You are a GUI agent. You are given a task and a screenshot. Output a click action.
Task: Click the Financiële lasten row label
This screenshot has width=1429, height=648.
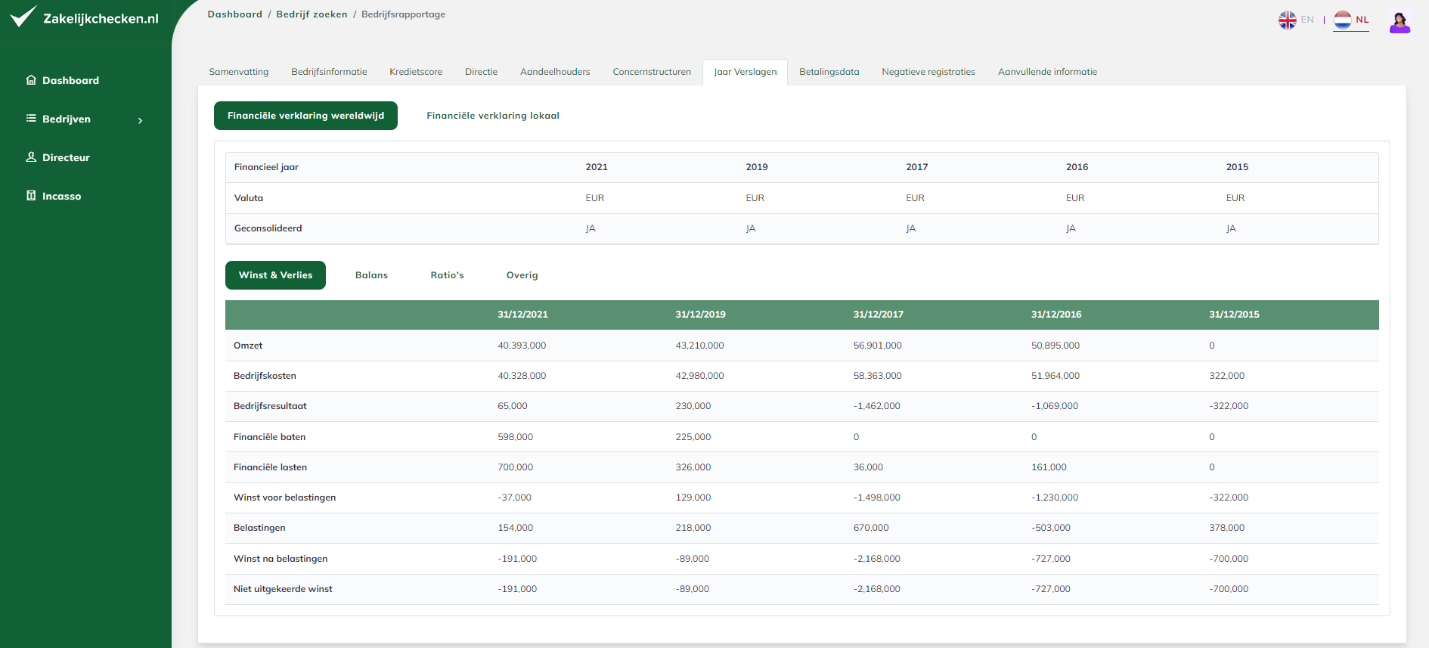pyautogui.click(x=271, y=467)
